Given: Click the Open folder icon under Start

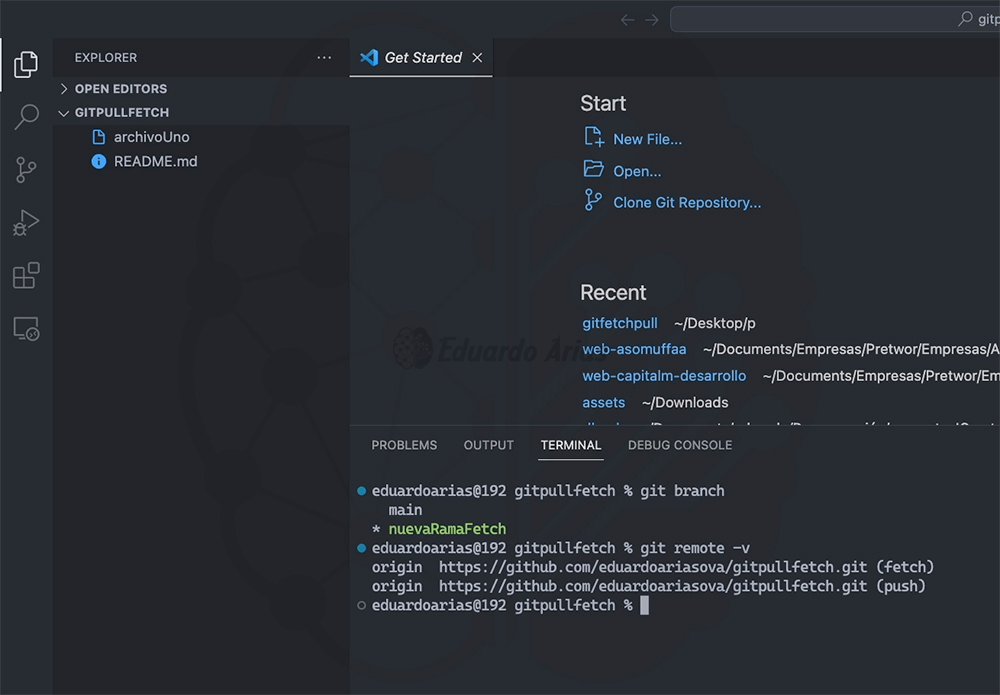Looking at the screenshot, I should point(594,169).
